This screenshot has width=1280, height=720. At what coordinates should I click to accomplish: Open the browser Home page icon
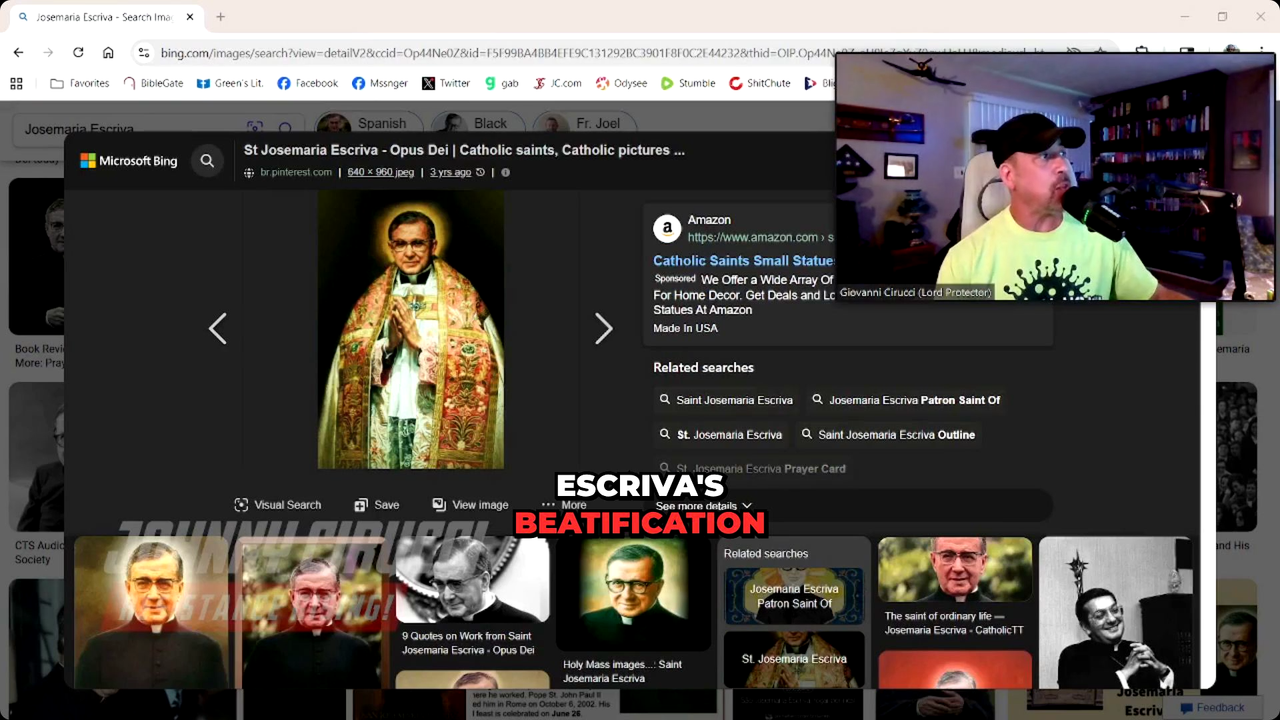pos(108,52)
